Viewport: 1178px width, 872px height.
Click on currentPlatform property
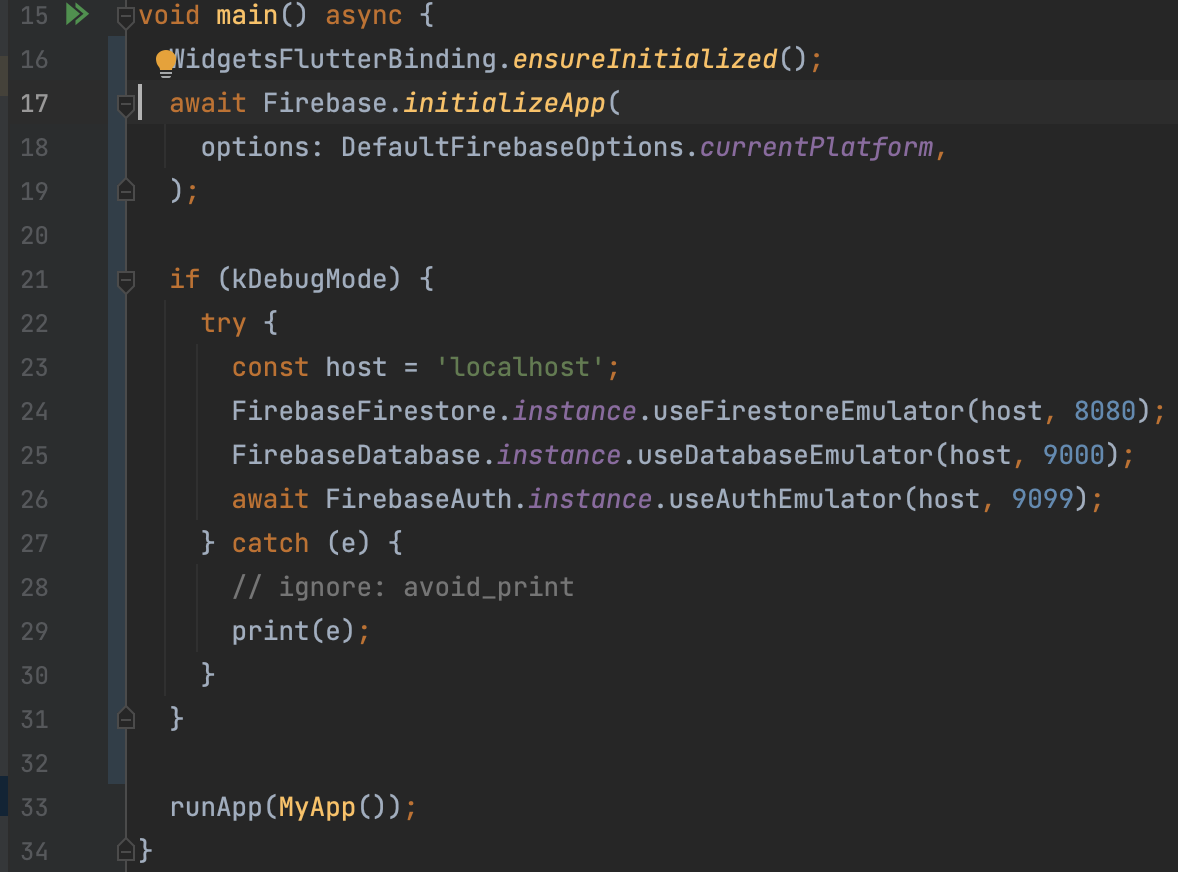[x=816, y=147]
